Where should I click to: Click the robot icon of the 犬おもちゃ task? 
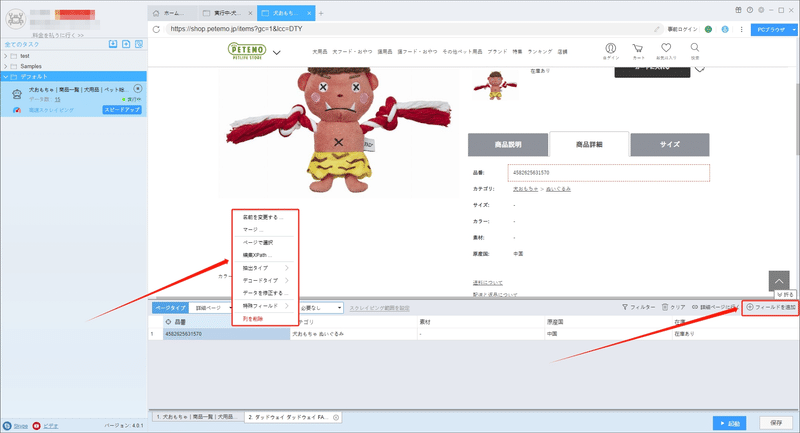tap(17, 94)
